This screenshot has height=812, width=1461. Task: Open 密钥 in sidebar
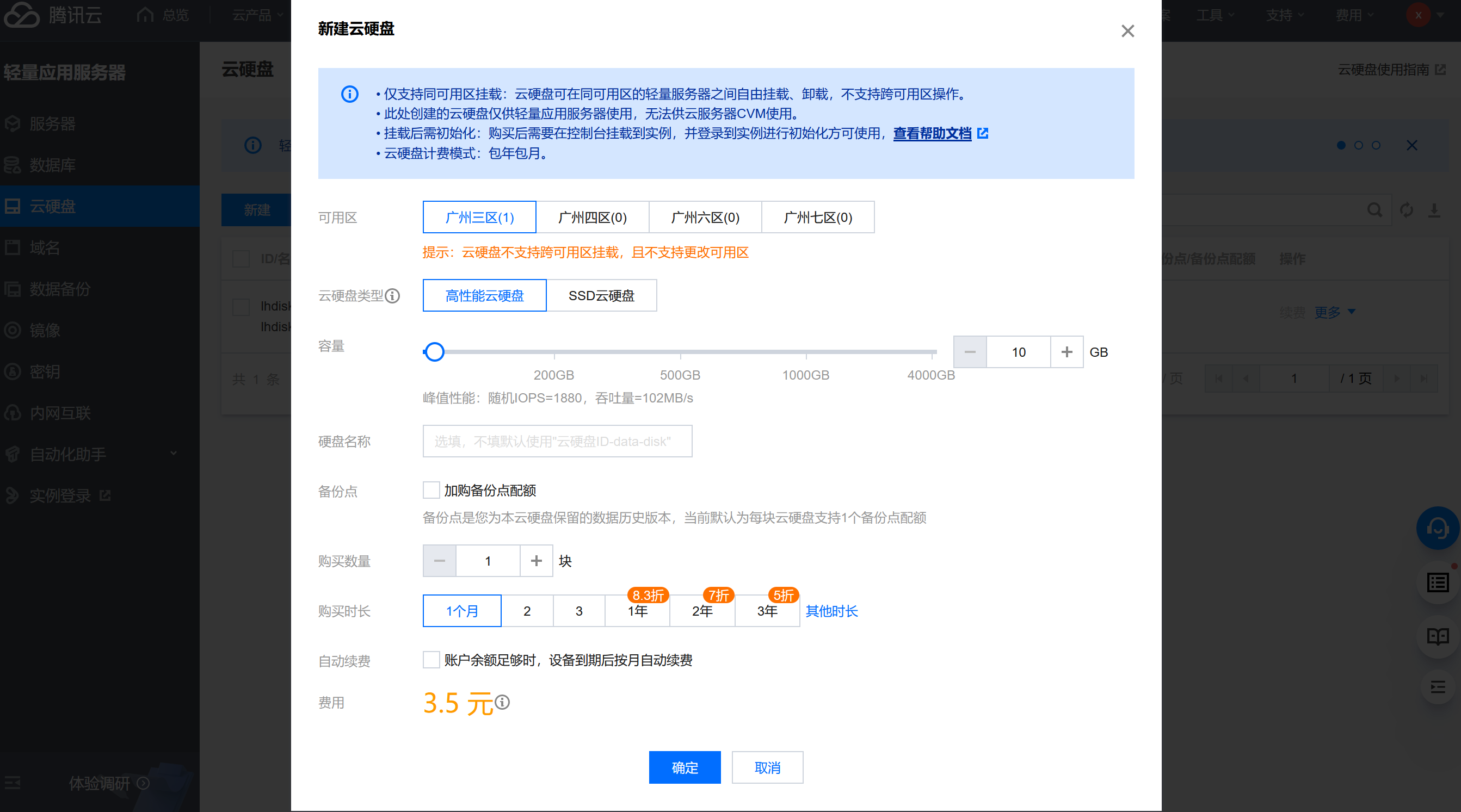click(x=100, y=372)
